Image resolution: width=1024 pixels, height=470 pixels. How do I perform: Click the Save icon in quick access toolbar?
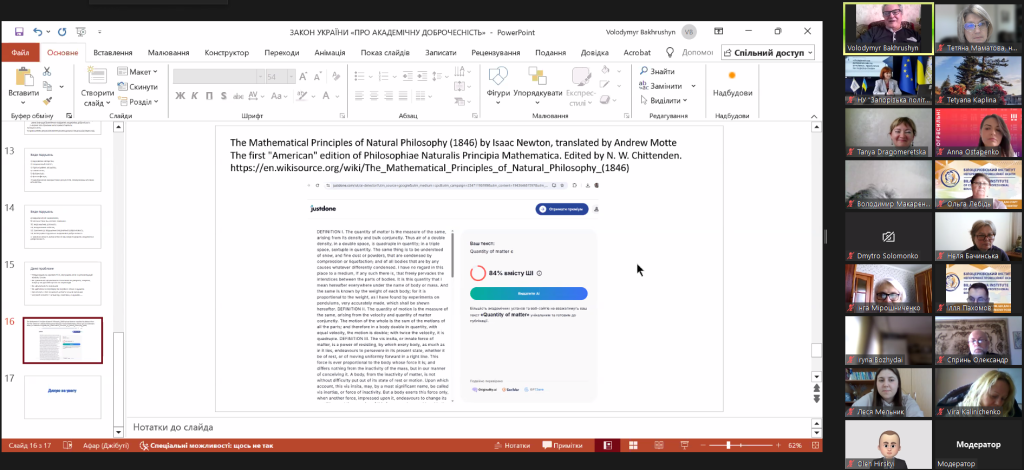pyautogui.click(x=18, y=32)
